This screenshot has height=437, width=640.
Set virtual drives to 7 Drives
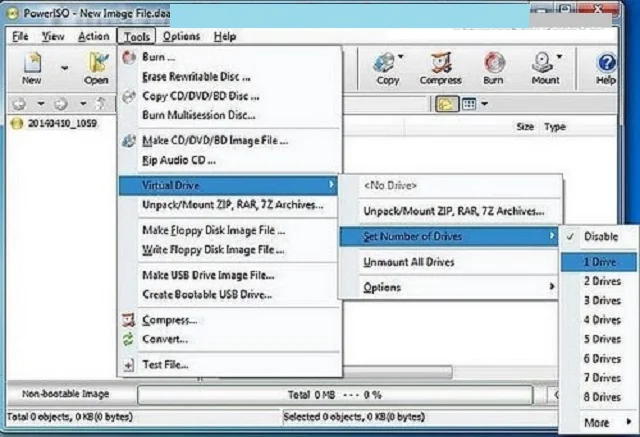pos(598,378)
